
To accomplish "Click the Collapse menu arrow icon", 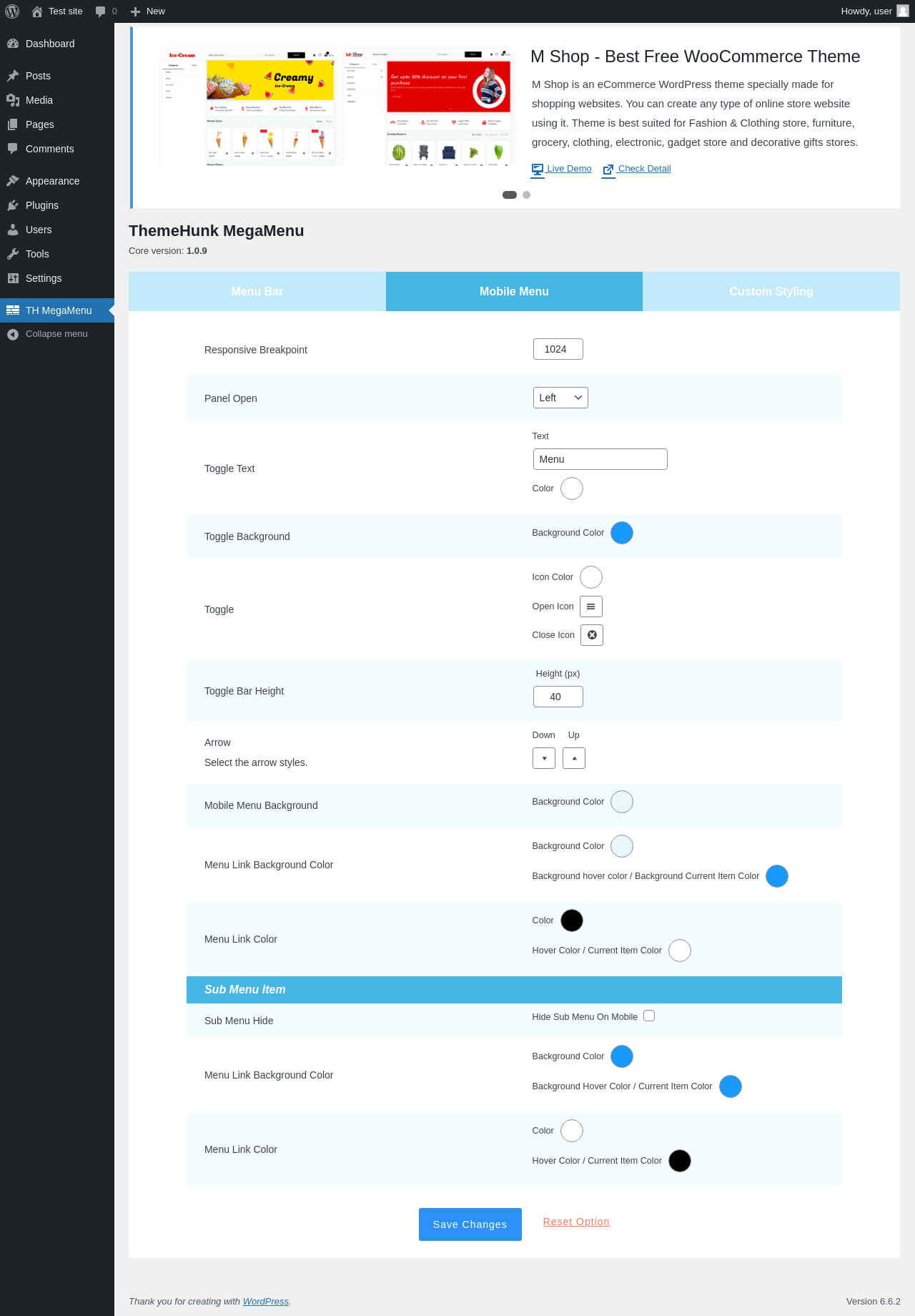I will 13,334.
